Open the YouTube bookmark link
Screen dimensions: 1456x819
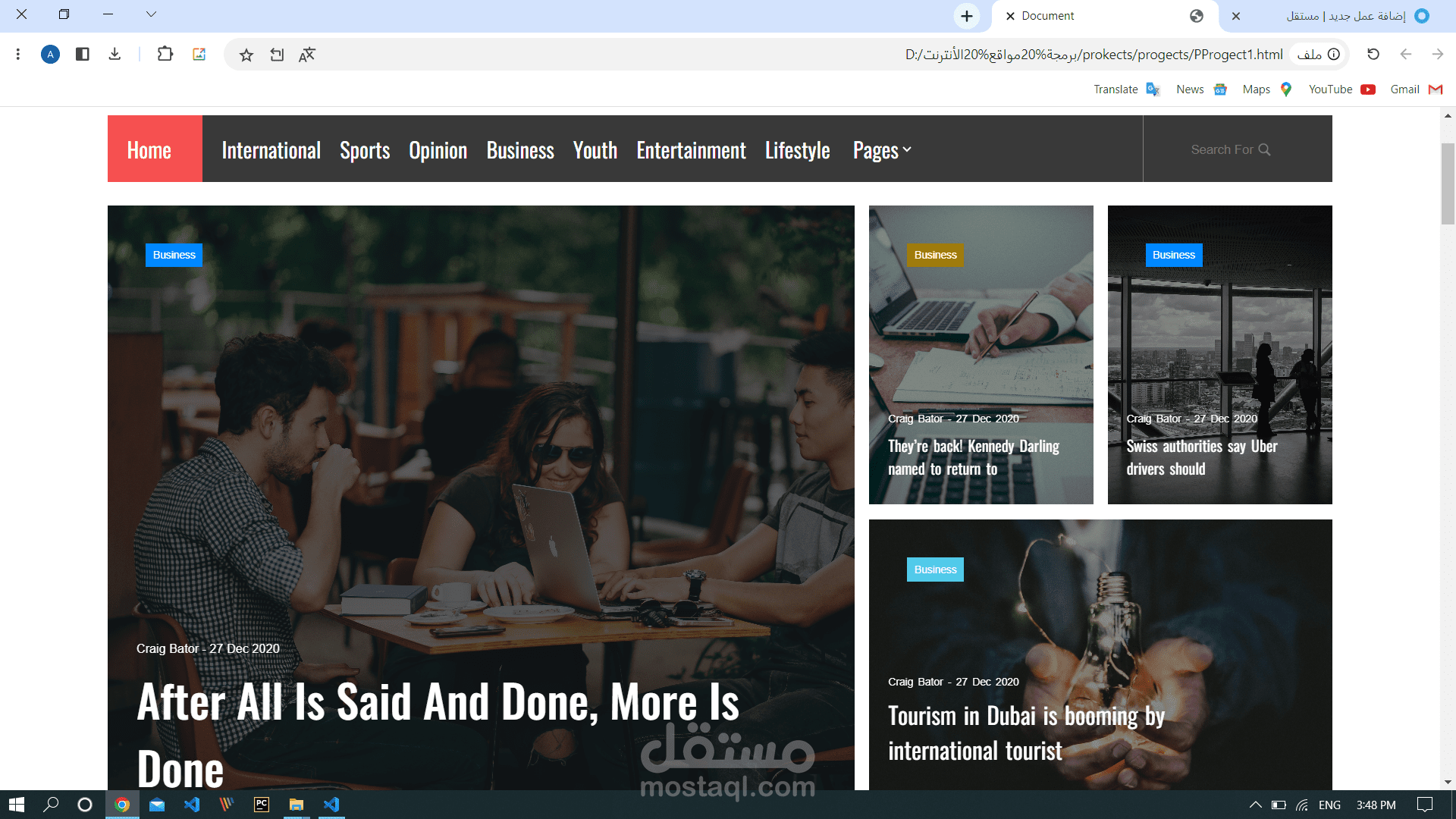pos(1340,89)
